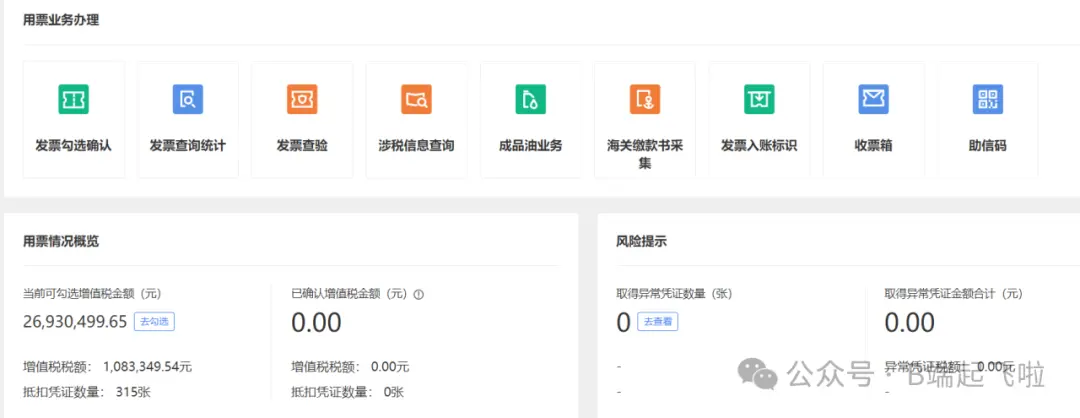Image resolution: width=1080 pixels, height=418 pixels.
Task: Click the 海关缴款书采集 orange icon
Action: (x=645, y=99)
